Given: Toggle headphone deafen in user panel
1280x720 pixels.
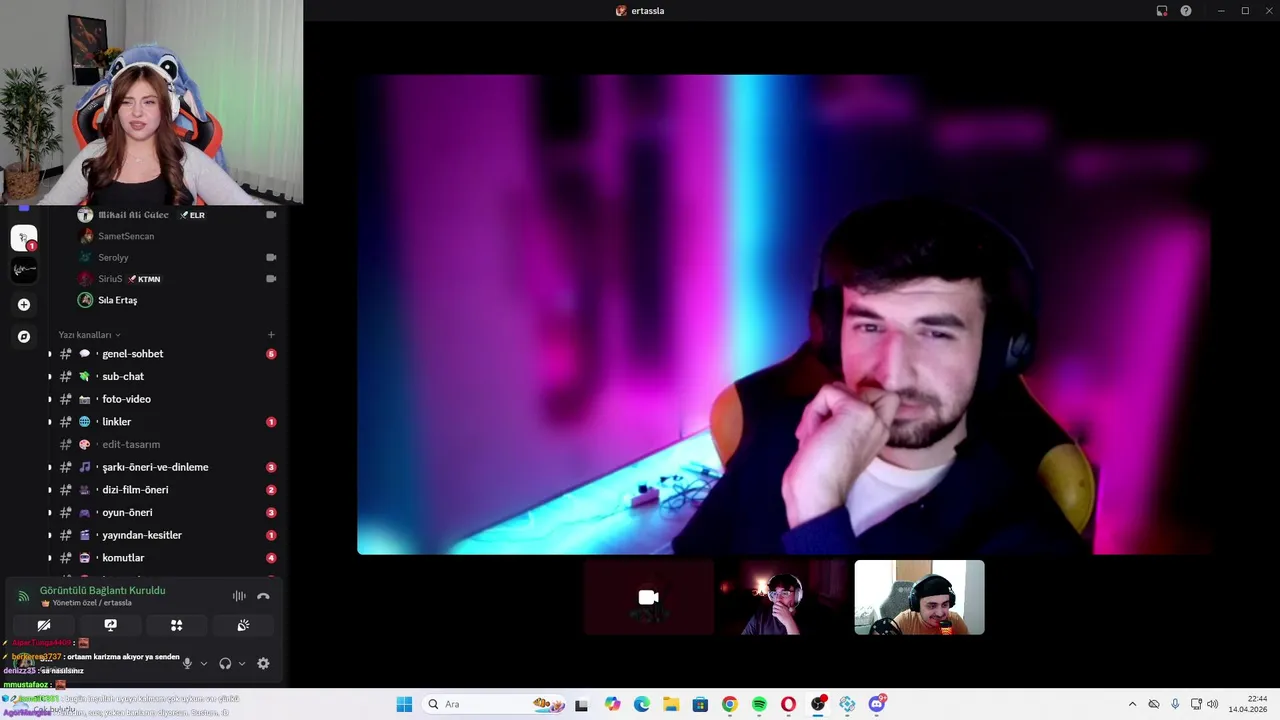Looking at the screenshot, I should coord(225,663).
